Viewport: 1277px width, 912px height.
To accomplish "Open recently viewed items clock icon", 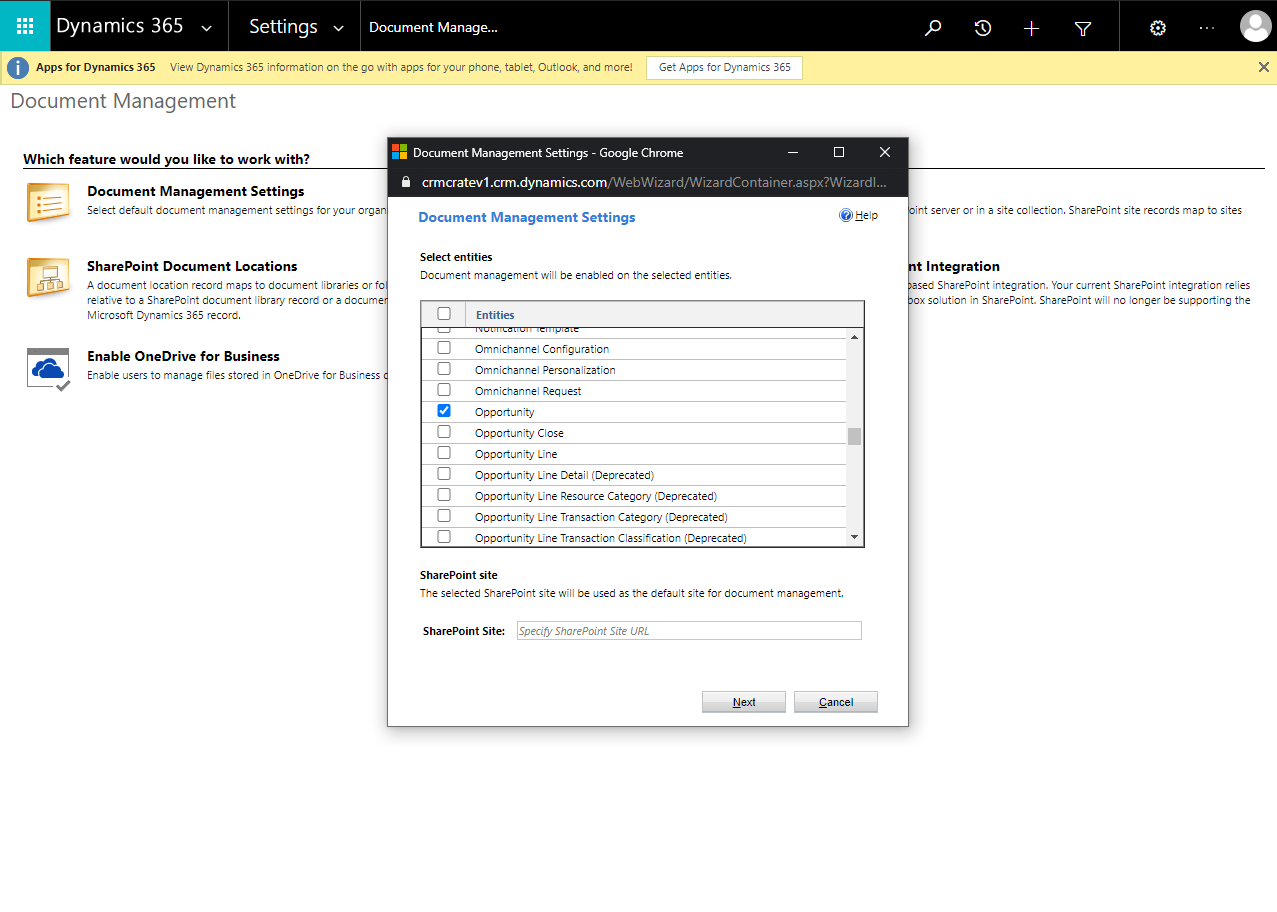I will (981, 27).
